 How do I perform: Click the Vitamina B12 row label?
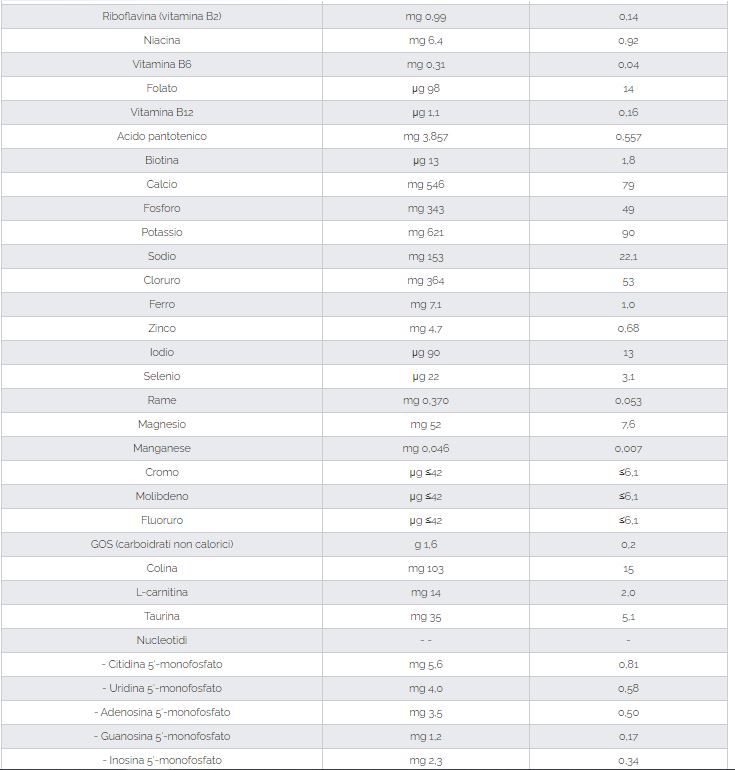point(162,113)
